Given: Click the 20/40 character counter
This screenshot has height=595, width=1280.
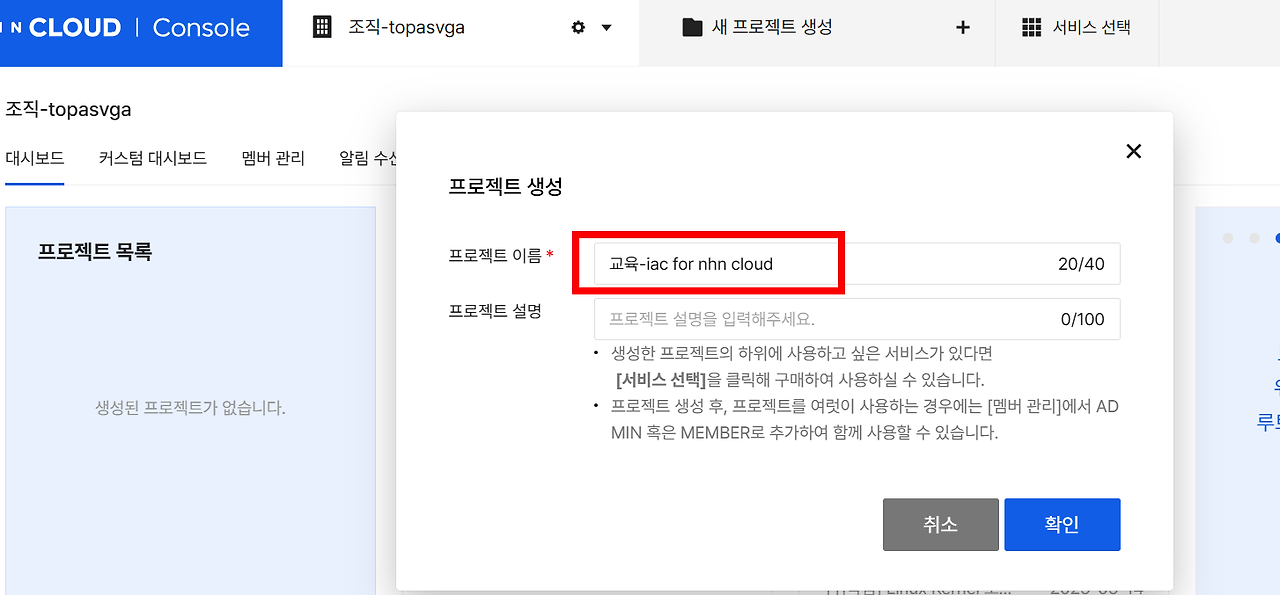Looking at the screenshot, I should click(x=1081, y=264).
